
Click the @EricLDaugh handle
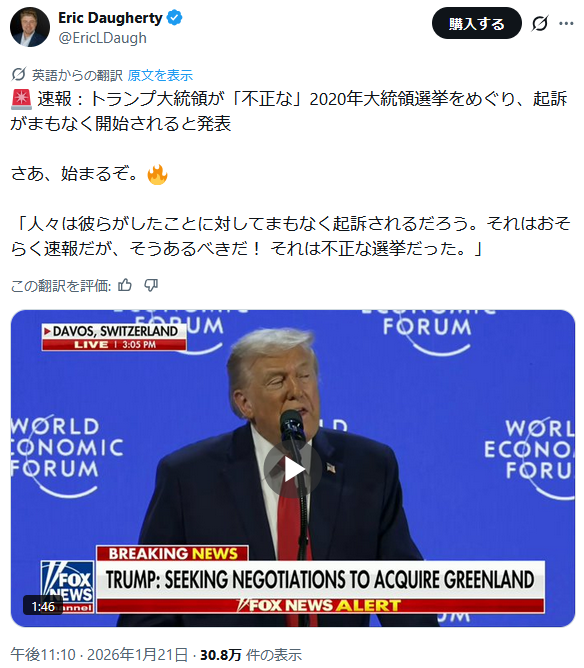[103, 38]
